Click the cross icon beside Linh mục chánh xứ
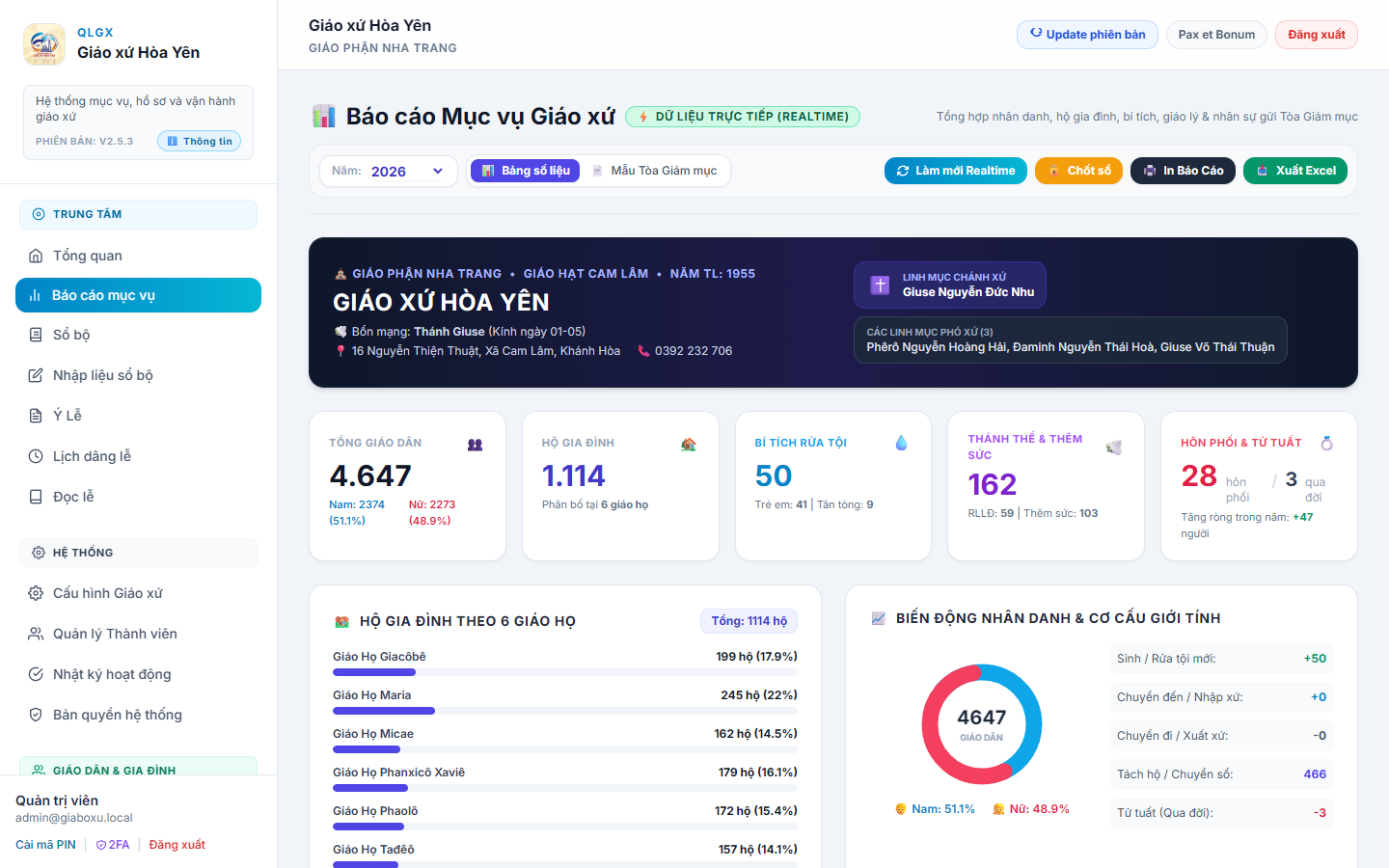 (880, 285)
